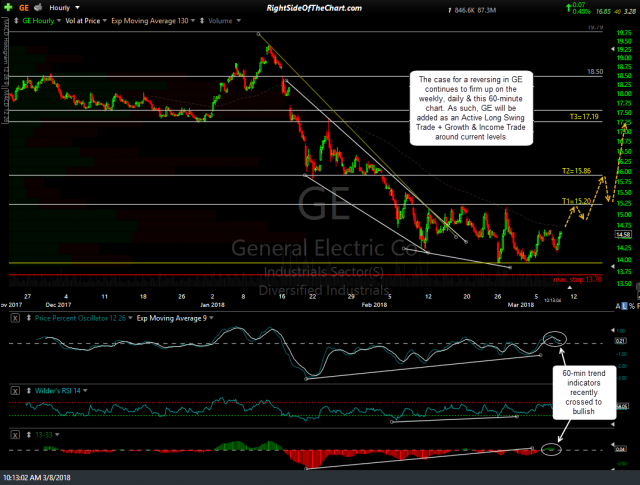Click the price-axis marker arrow near 13.75

click(x=612, y=266)
